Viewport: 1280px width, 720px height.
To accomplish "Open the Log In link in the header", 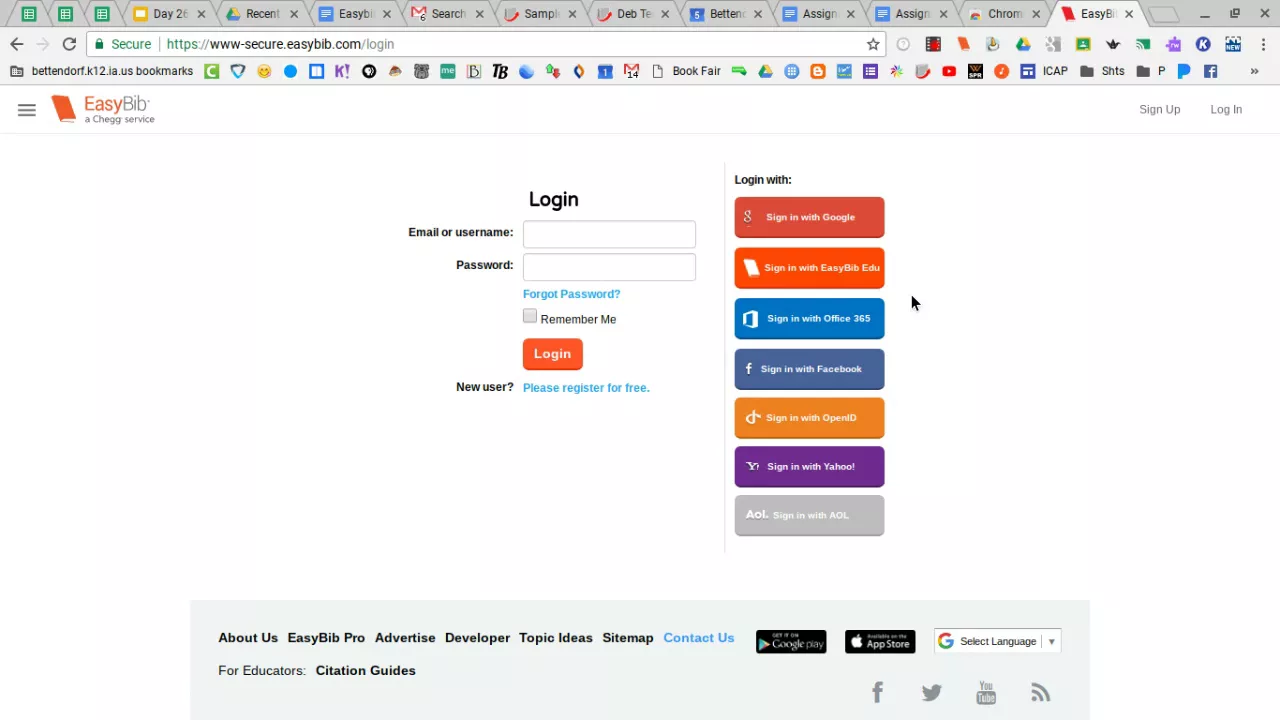I will point(1226,109).
